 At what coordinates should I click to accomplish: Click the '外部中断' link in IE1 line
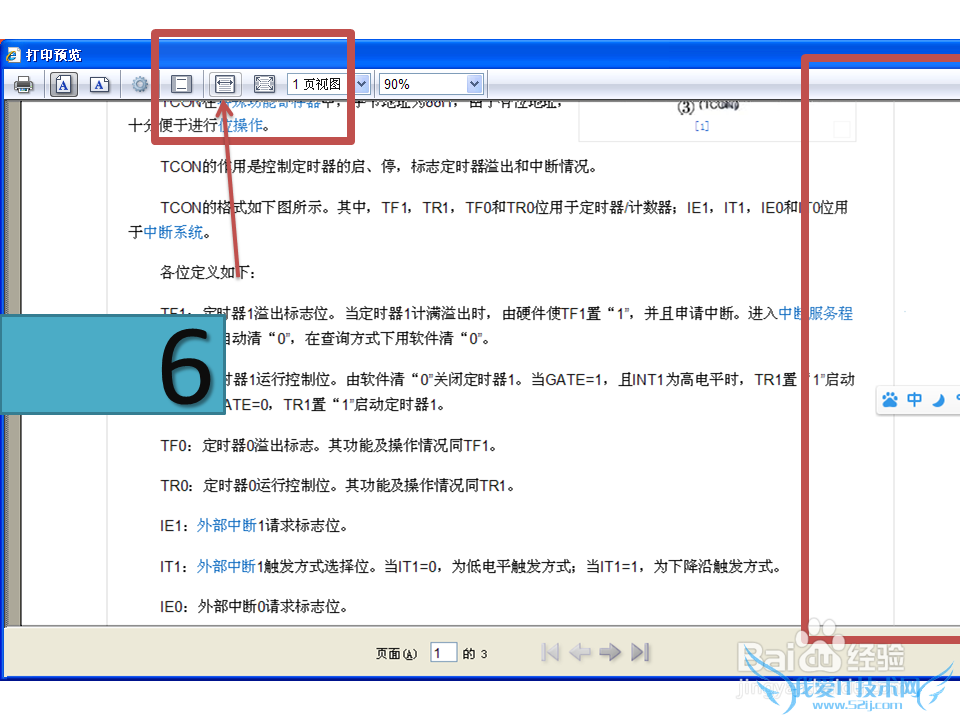(226, 525)
